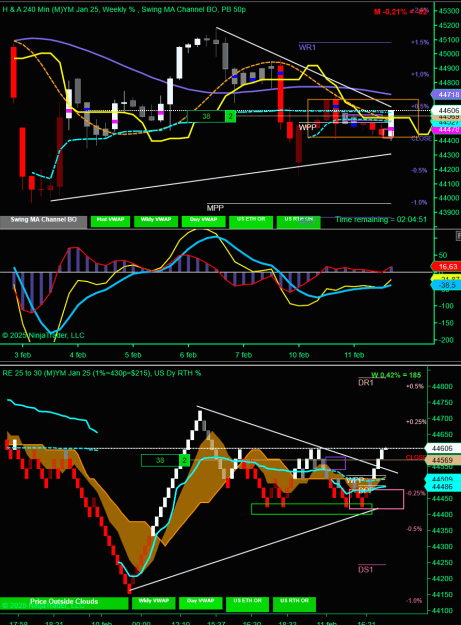Viewport: 461px width, 625px height.
Task: Click the 'Time remaining = 02:04:51' text
Action: 381,220
